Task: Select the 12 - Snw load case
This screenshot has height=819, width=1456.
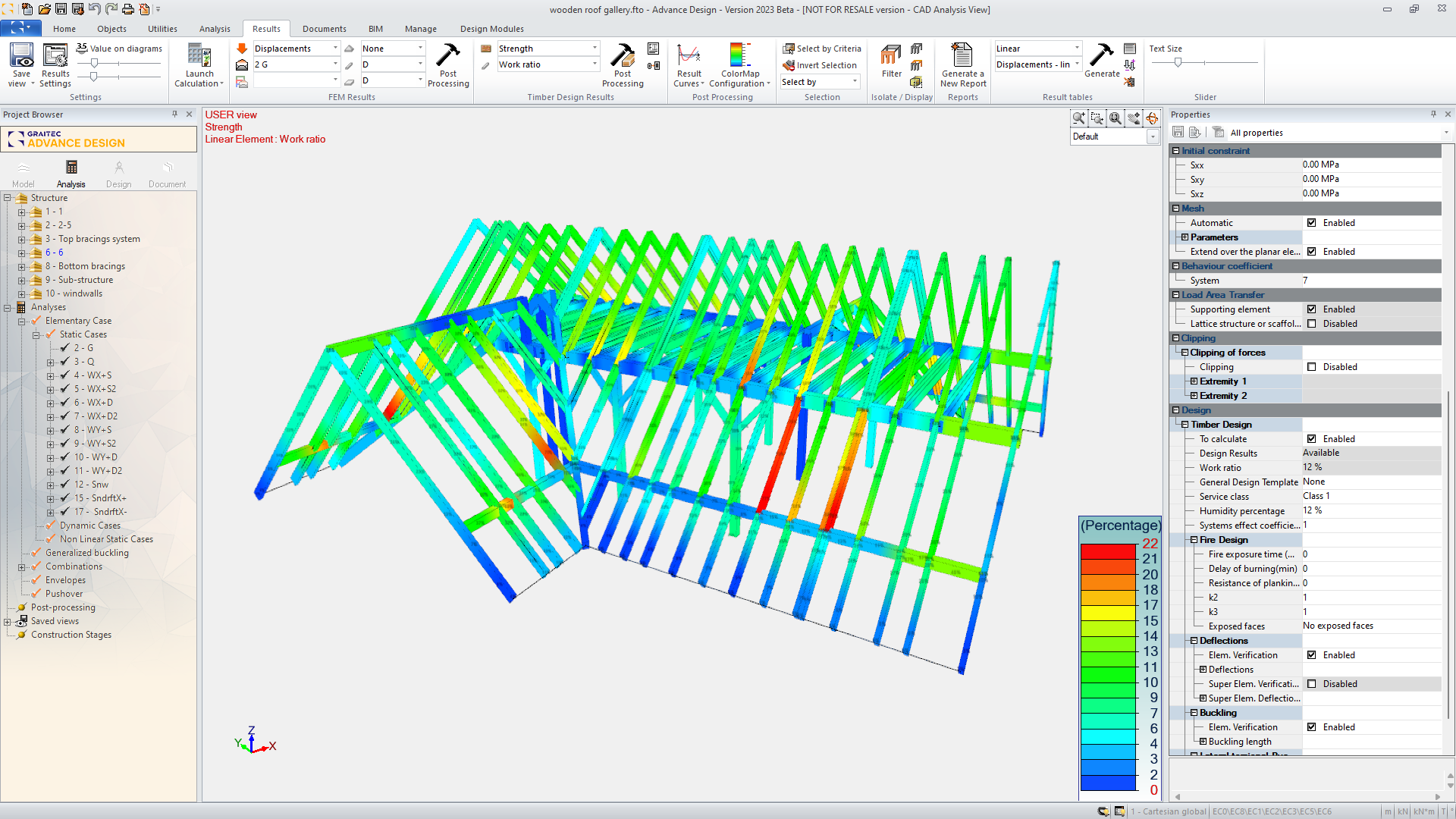Action: 91,485
